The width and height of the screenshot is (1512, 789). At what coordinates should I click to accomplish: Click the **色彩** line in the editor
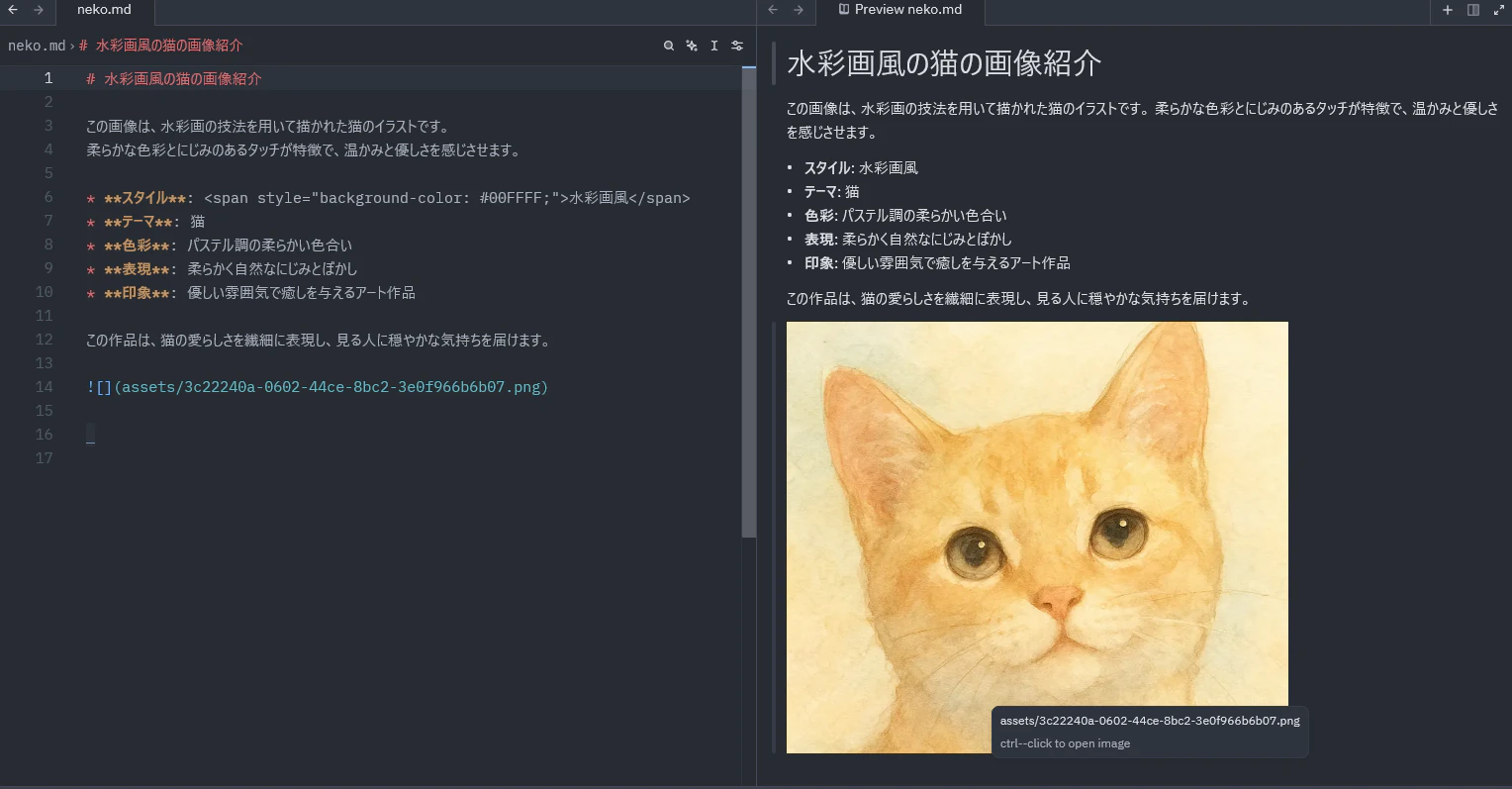click(219, 246)
